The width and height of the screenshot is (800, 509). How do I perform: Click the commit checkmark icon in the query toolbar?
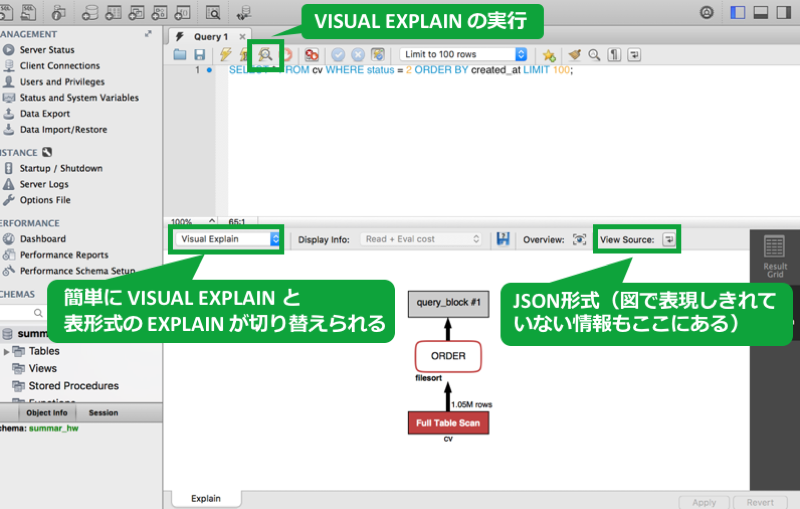pyautogui.click(x=338, y=55)
